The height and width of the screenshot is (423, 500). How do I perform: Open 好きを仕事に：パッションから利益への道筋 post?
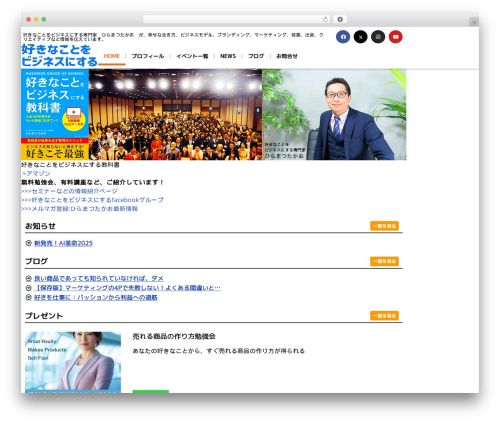click(x=96, y=297)
